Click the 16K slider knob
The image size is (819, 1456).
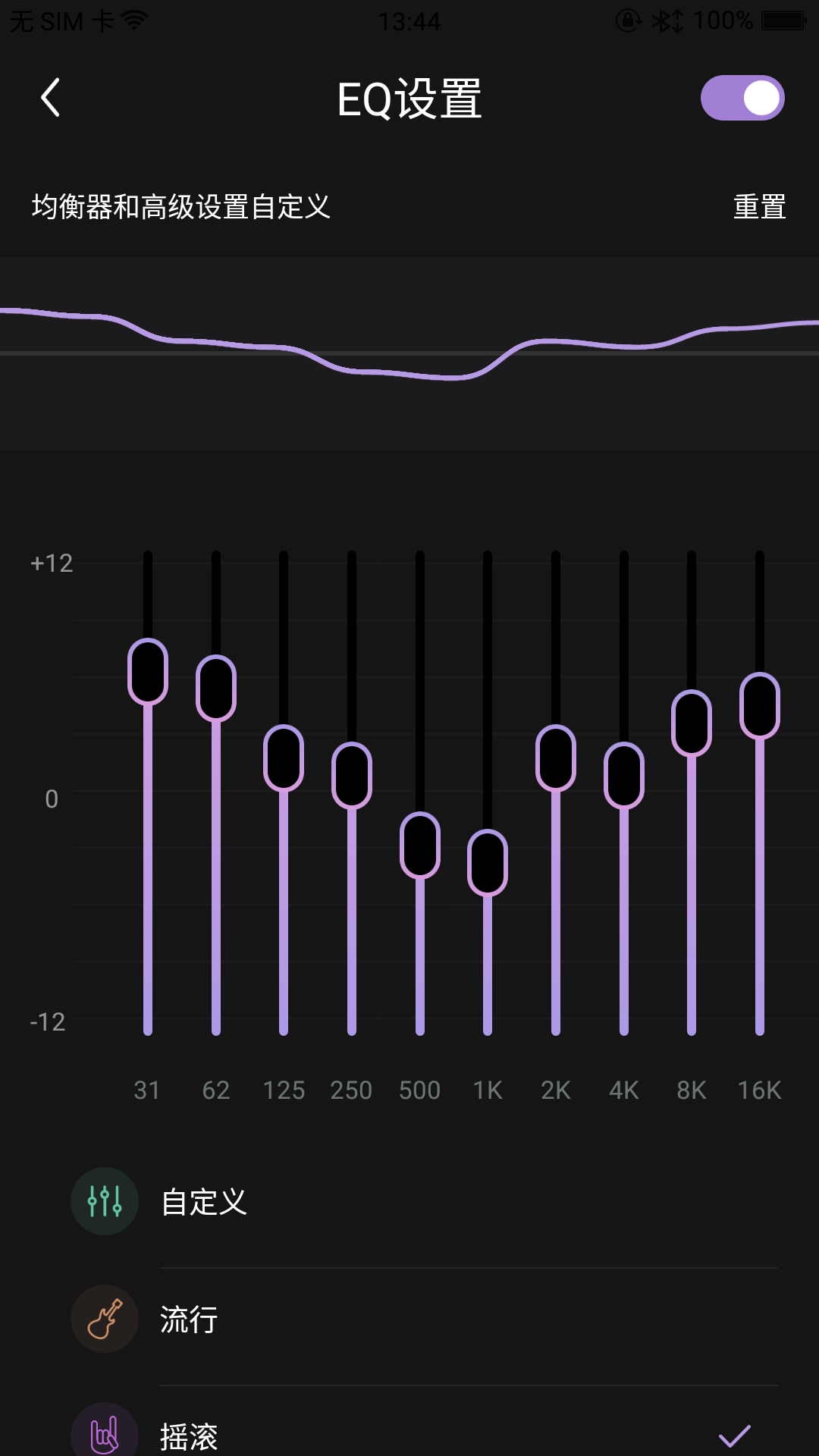click(x=760, y=706)
